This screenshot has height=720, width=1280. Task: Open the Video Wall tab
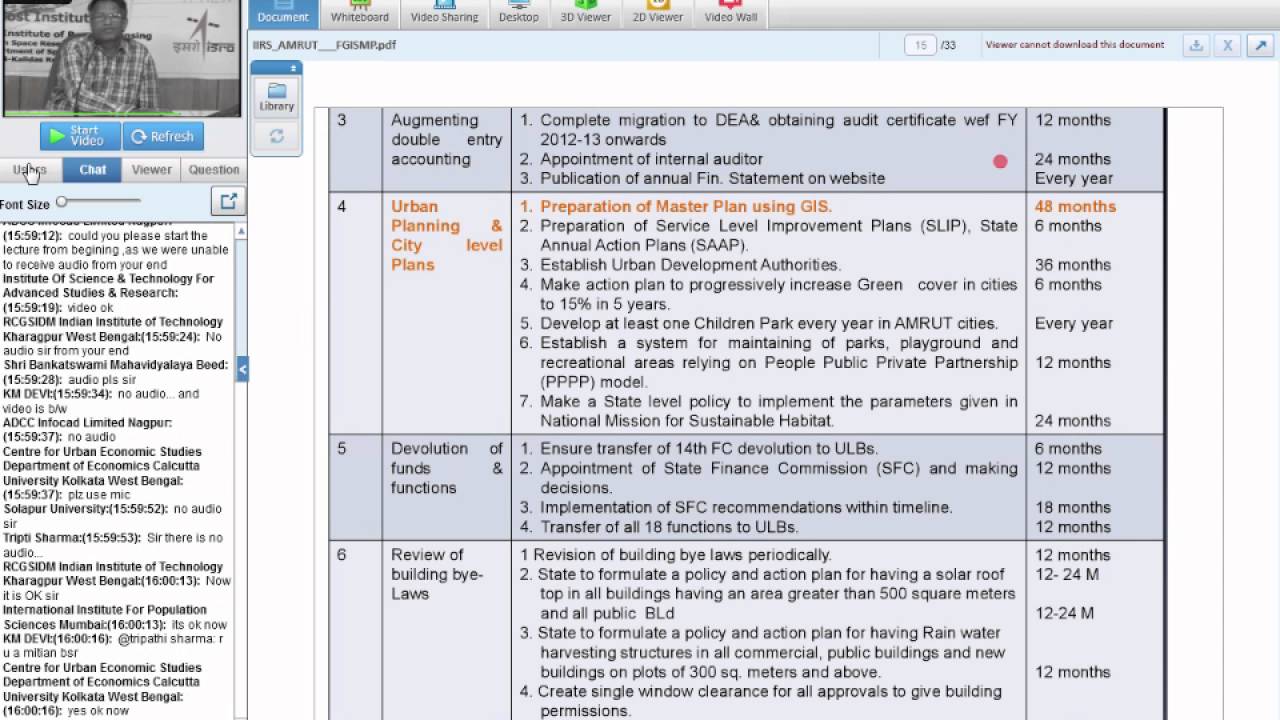(x=731, y=13)
